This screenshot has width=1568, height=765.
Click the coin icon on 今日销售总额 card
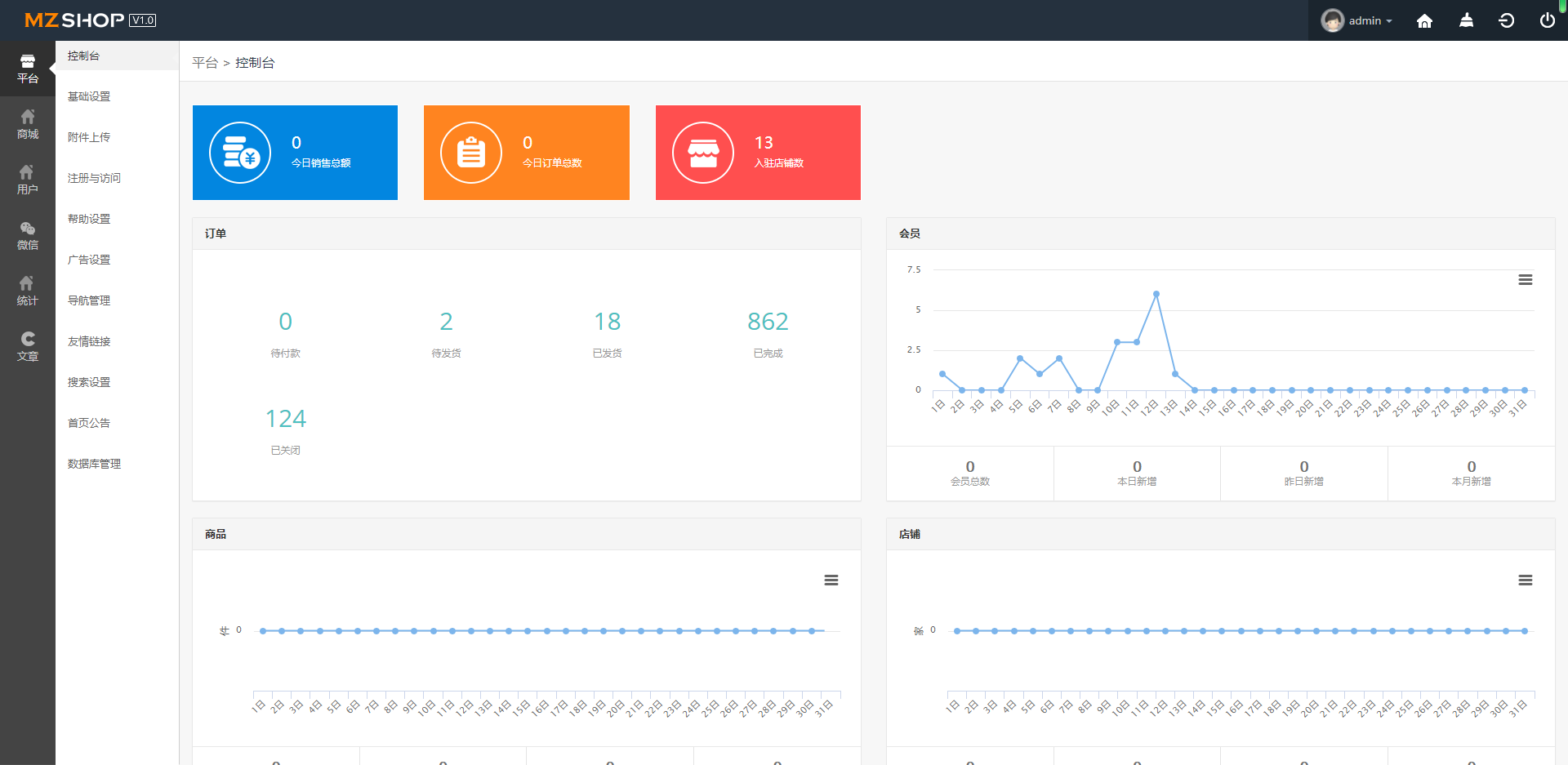[x=240, y=153]
